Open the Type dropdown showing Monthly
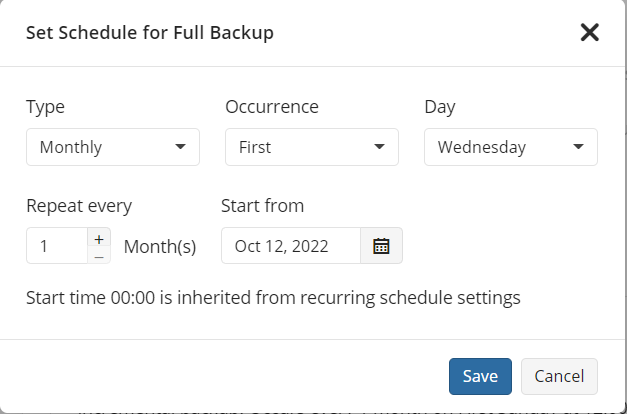The image size is (627, 414). [x=113, y=147]
